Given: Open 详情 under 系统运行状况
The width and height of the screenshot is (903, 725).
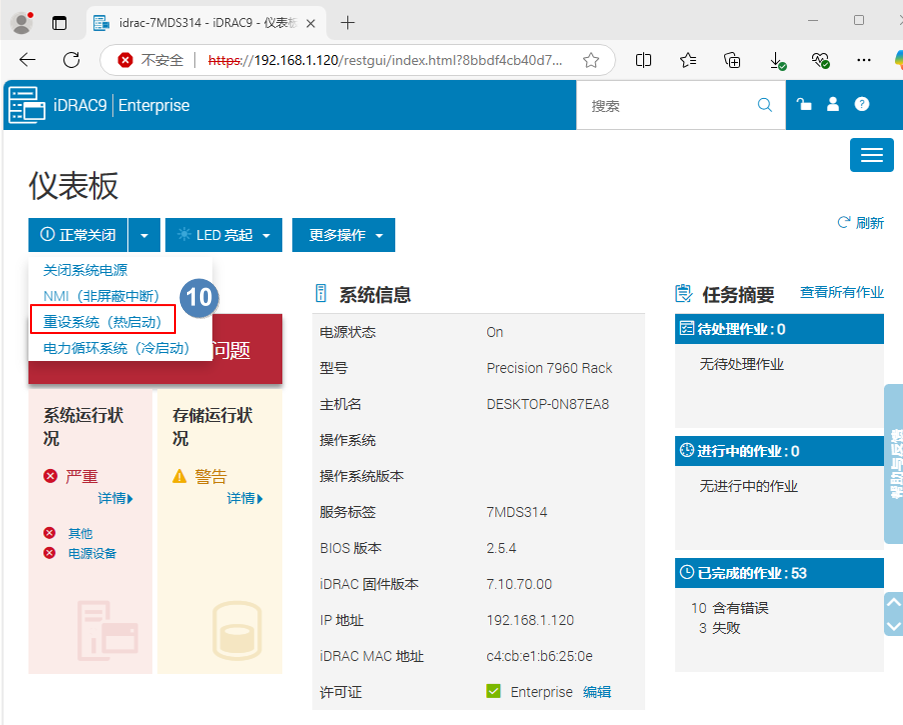Looking at the screenshot, I should pos(115,498).
